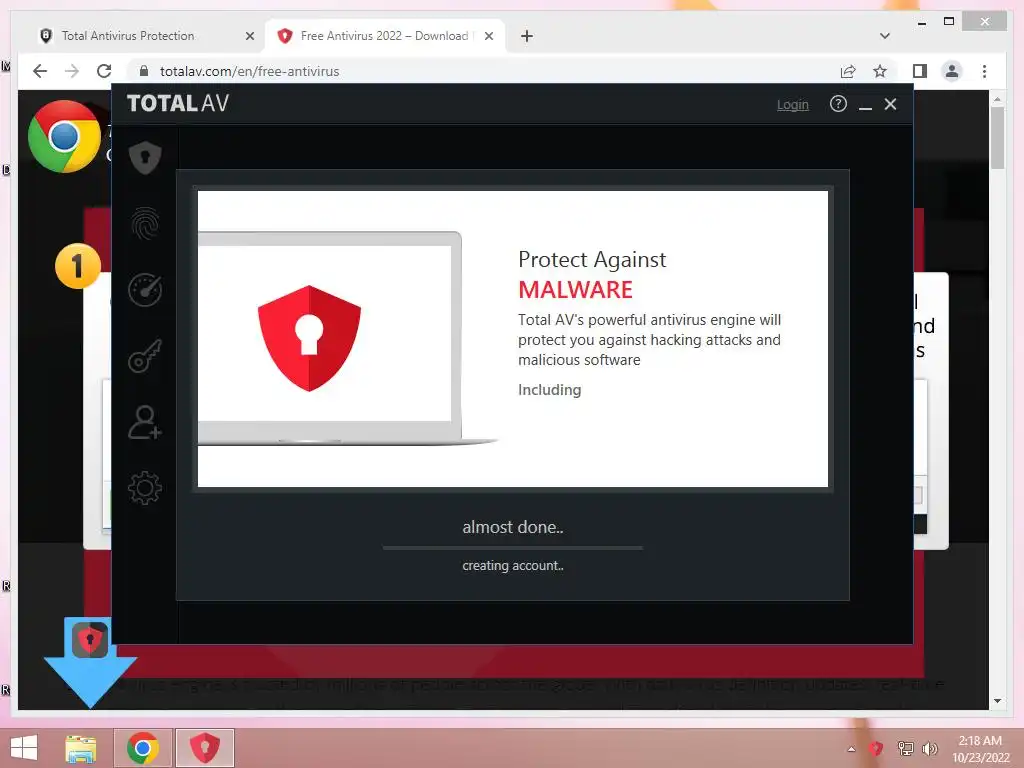The image size is (1024, 768).
Task: Click the Chrome page vertical scrollbar thumb
Action: click(x=997, y=138)
